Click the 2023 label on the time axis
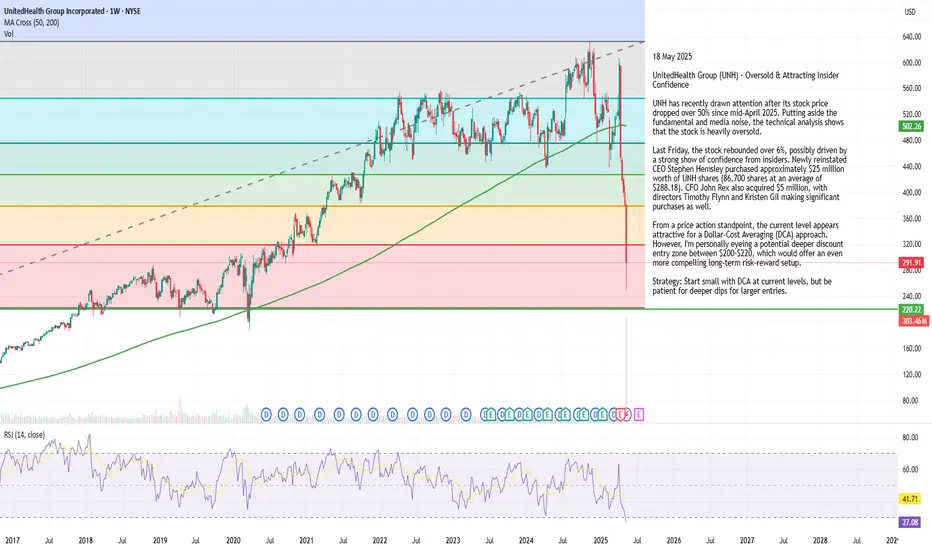This screenshot has height=550, width=932. 453,540
